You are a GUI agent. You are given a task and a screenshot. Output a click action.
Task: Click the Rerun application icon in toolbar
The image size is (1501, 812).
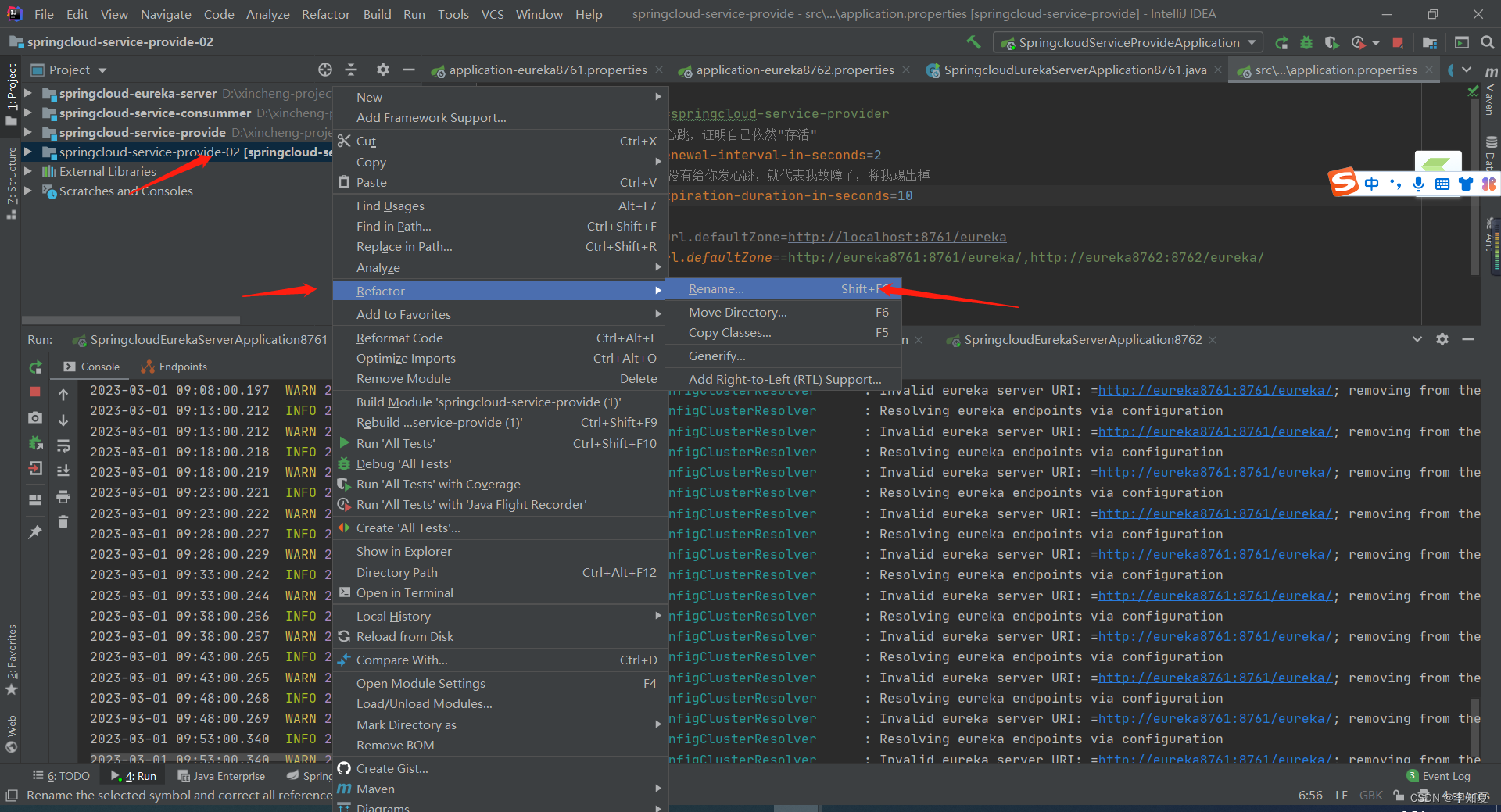tap(1281, 43)
